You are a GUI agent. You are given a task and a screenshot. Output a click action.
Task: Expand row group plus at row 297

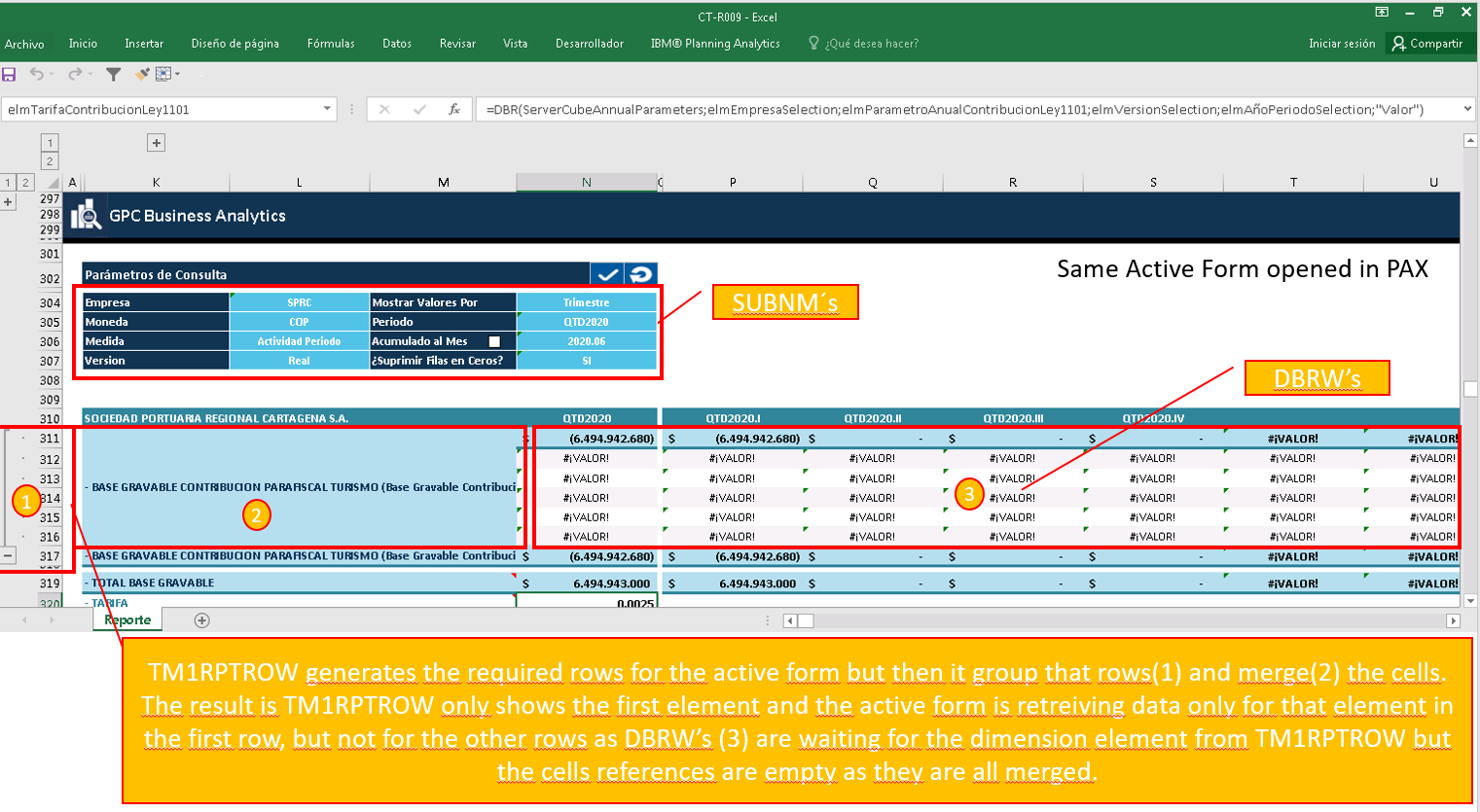coord(8,202)
